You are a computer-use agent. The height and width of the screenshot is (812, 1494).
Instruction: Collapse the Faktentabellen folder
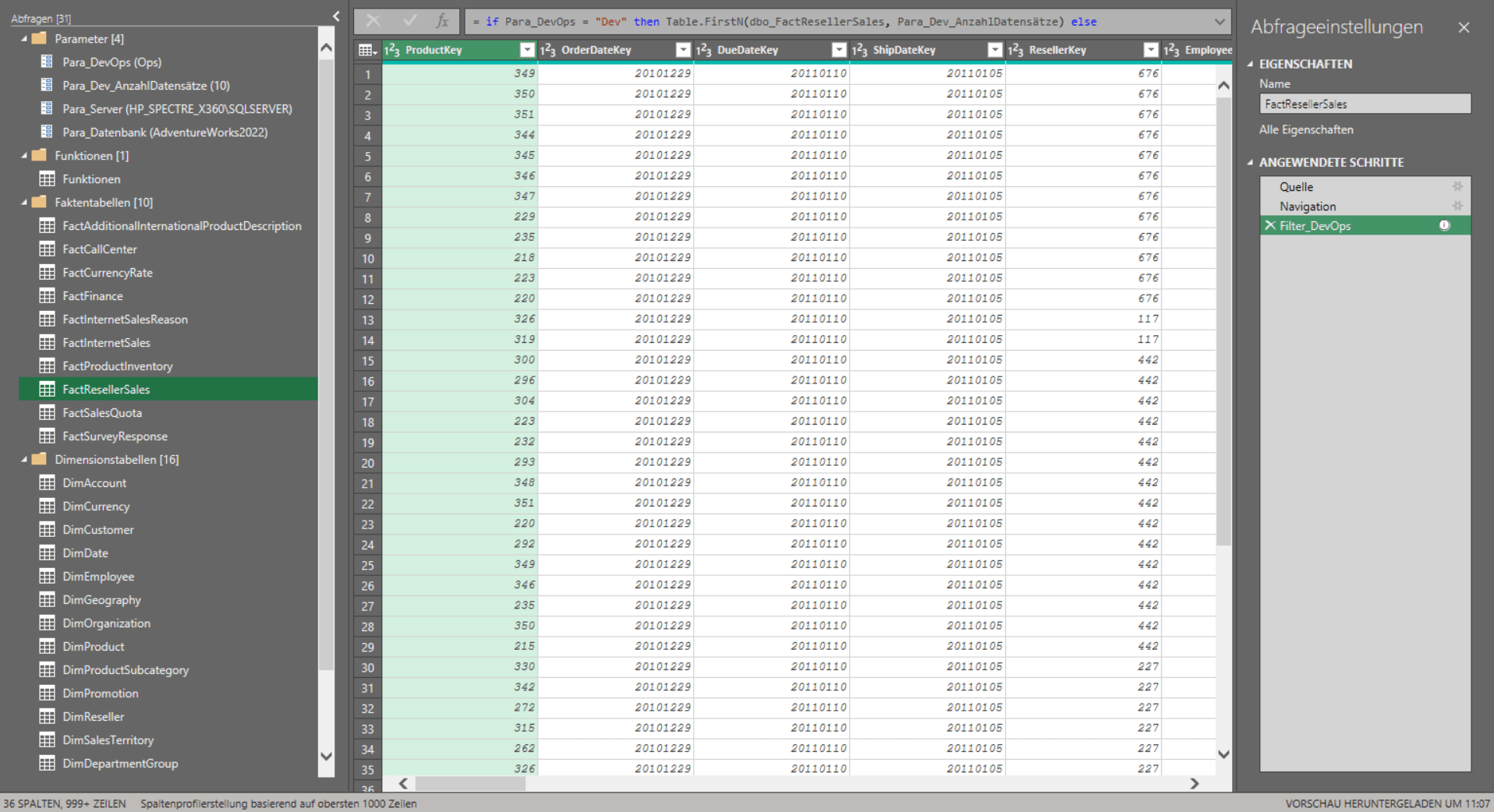point(24,202)
